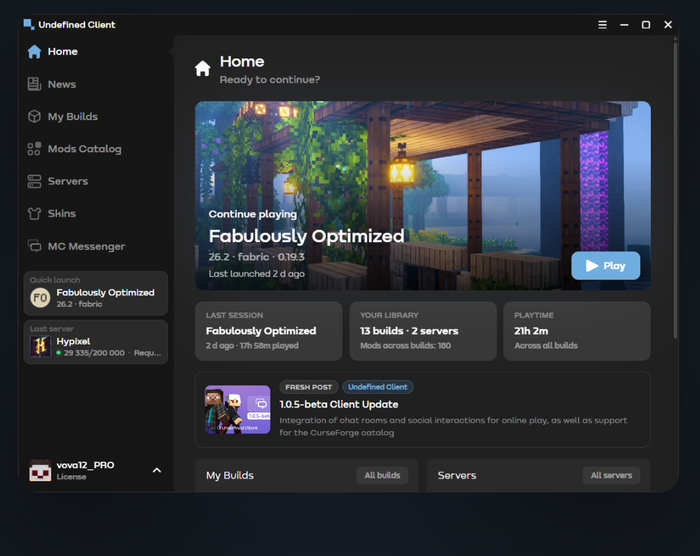Click the "26.2 · fabric · 0.19.3" version text
Image resolution: width=700 pixels, height=556 pixels.
[256, 257]
